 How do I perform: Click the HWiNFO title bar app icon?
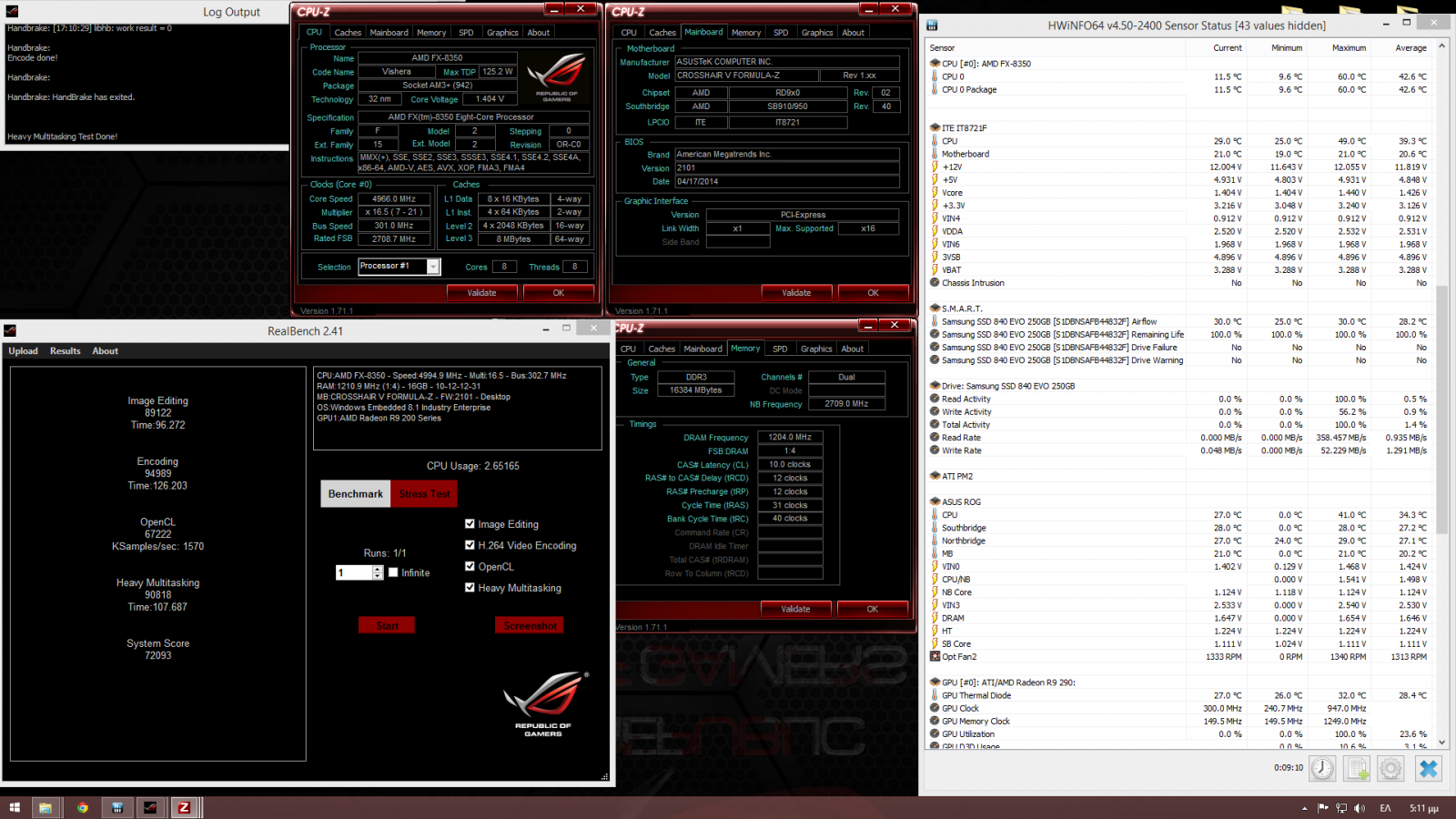(932, 25)
